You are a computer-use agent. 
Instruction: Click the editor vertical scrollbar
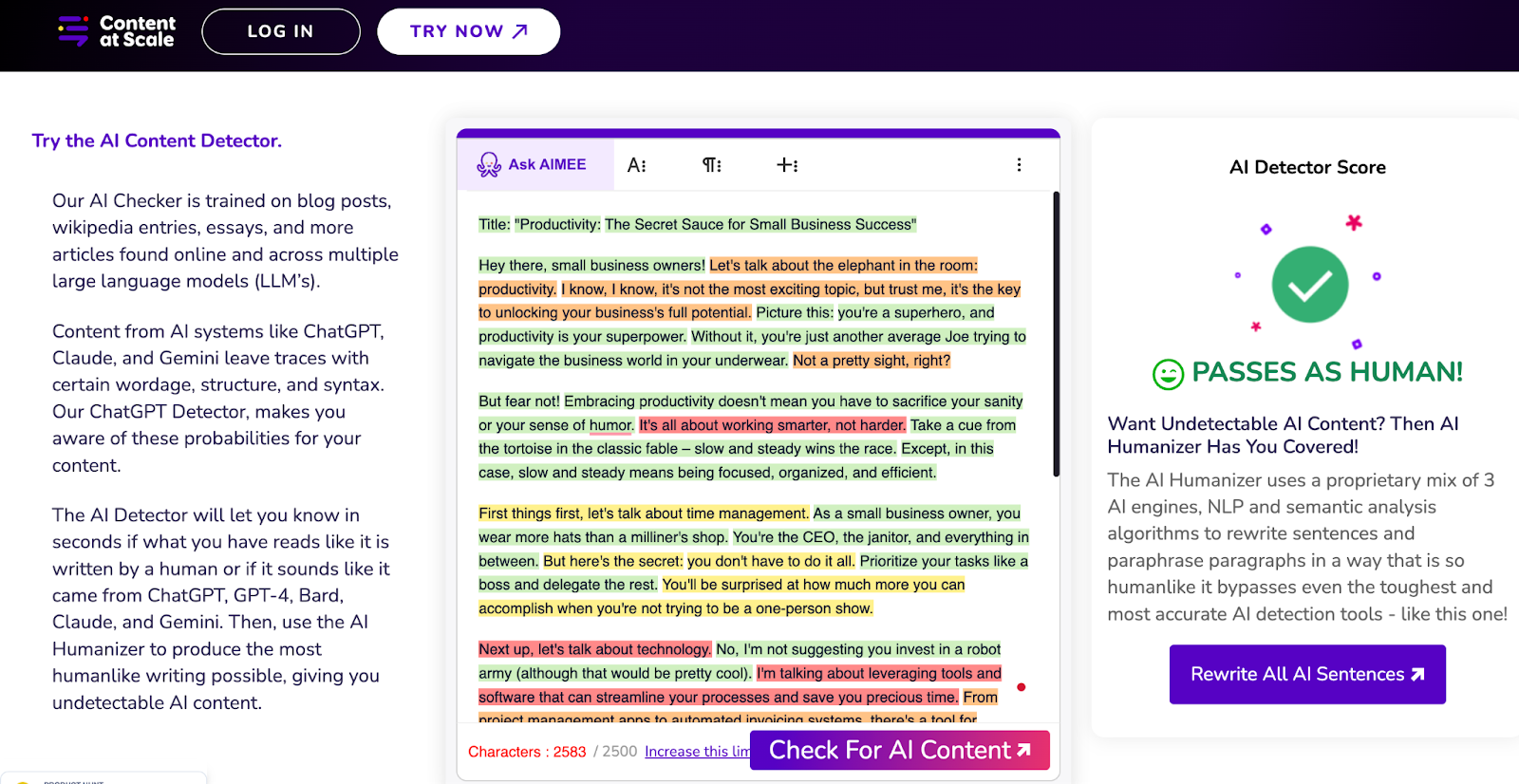point(1056,334)
